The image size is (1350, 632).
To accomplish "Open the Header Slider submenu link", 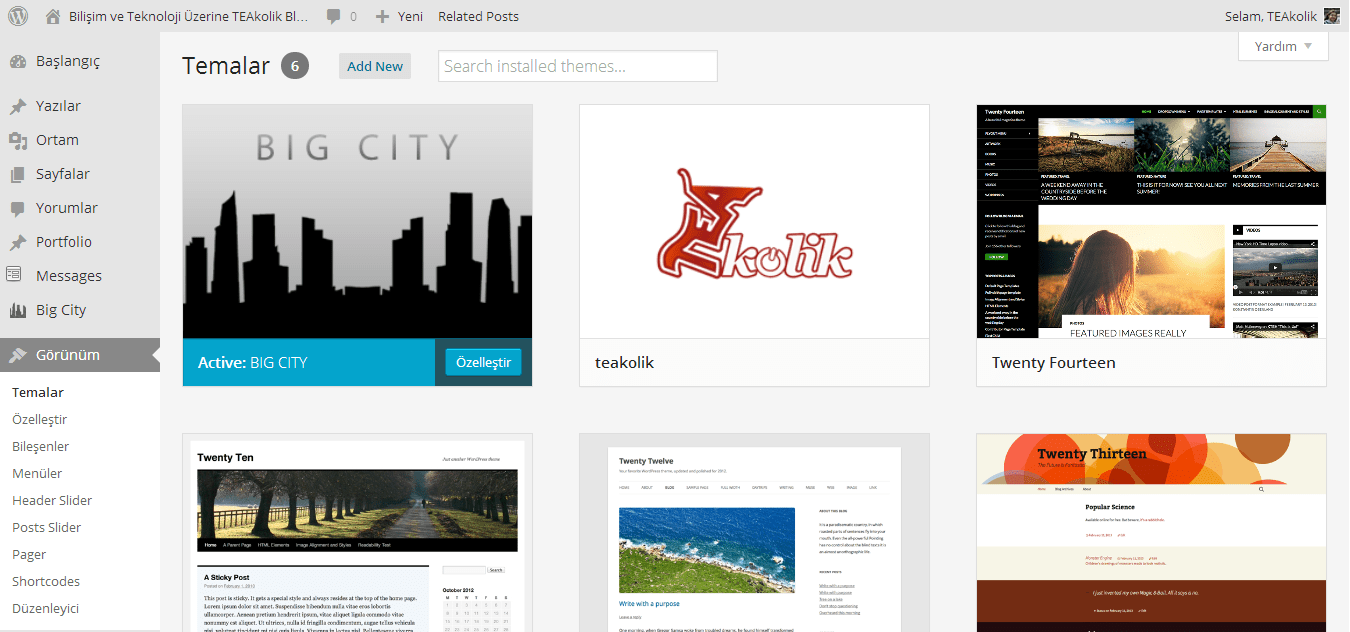I will (52, 500).
